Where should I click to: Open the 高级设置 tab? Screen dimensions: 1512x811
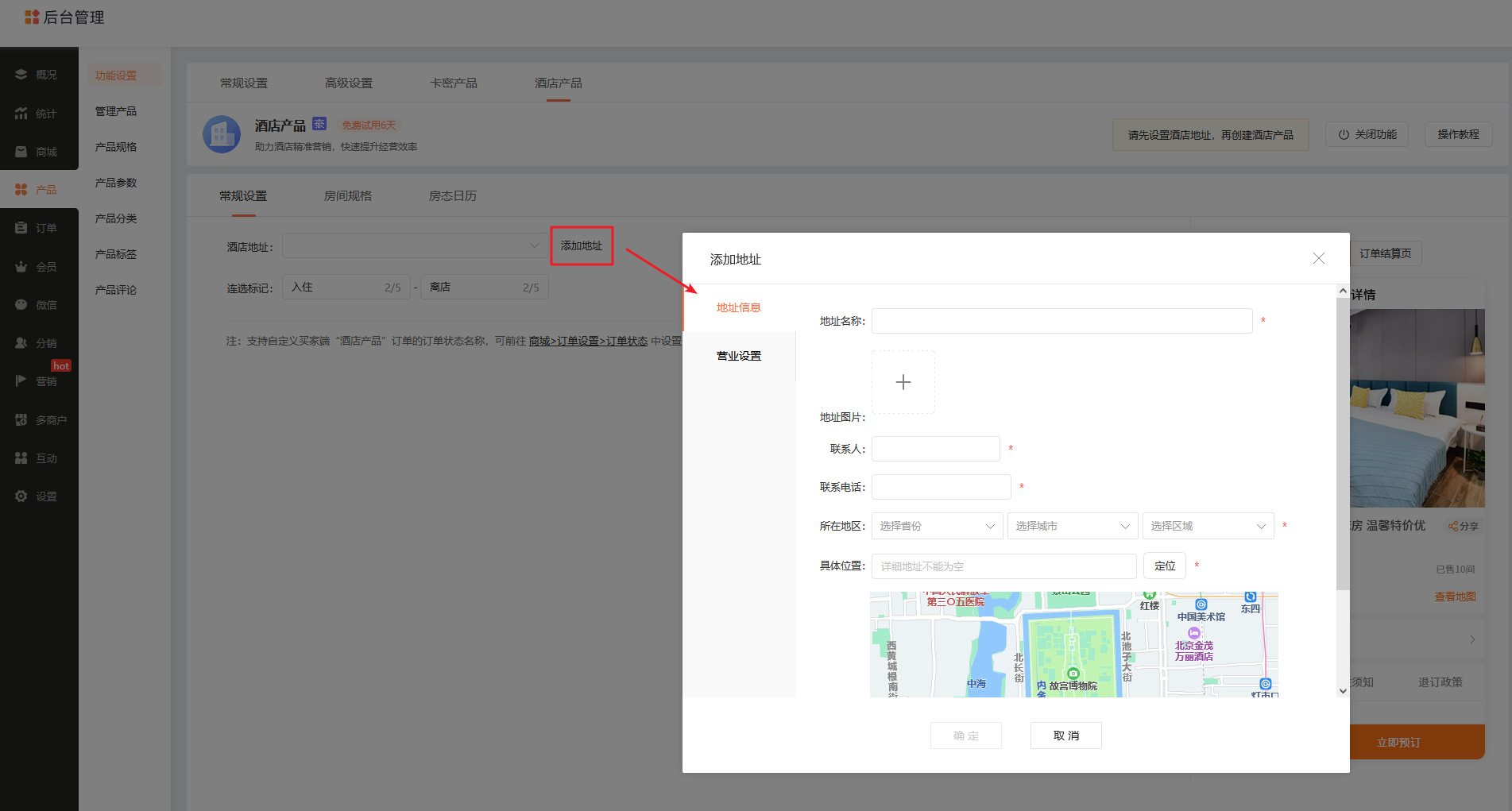click(x=349, y=83)
